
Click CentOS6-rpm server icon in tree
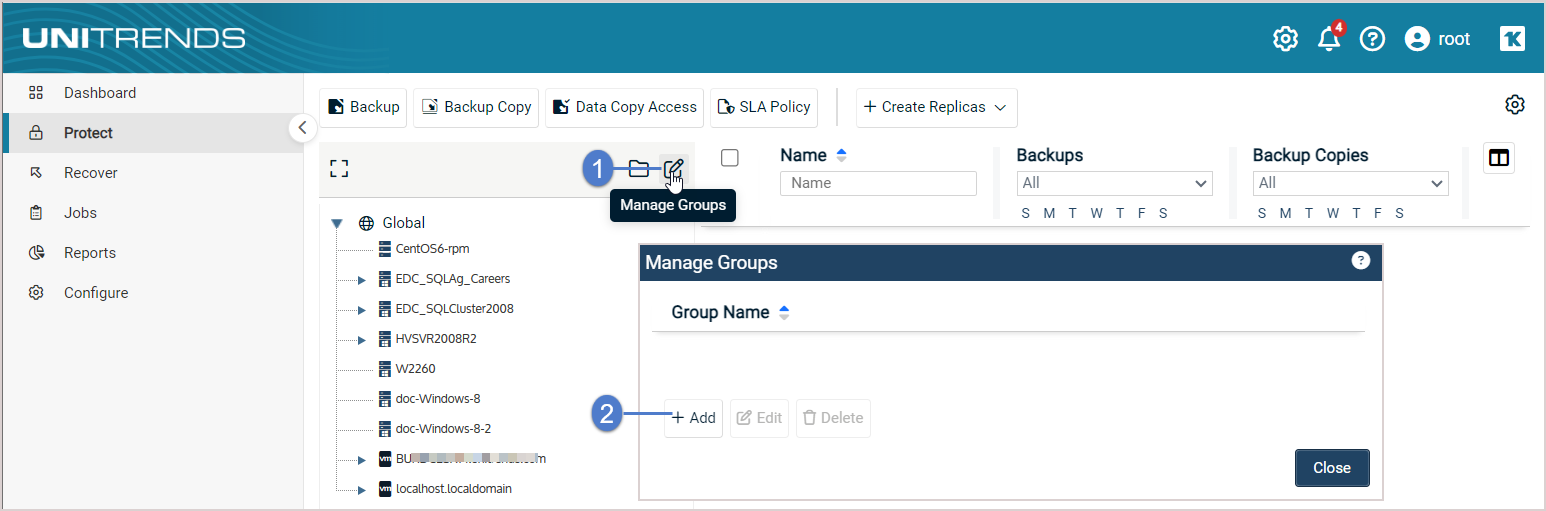point(385,249)
